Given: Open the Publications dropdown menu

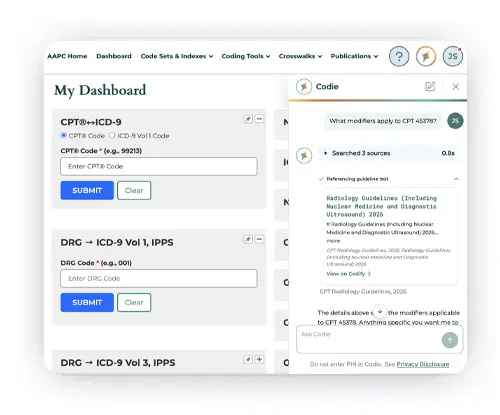Looking at the screenshot, I should point(354,56).
